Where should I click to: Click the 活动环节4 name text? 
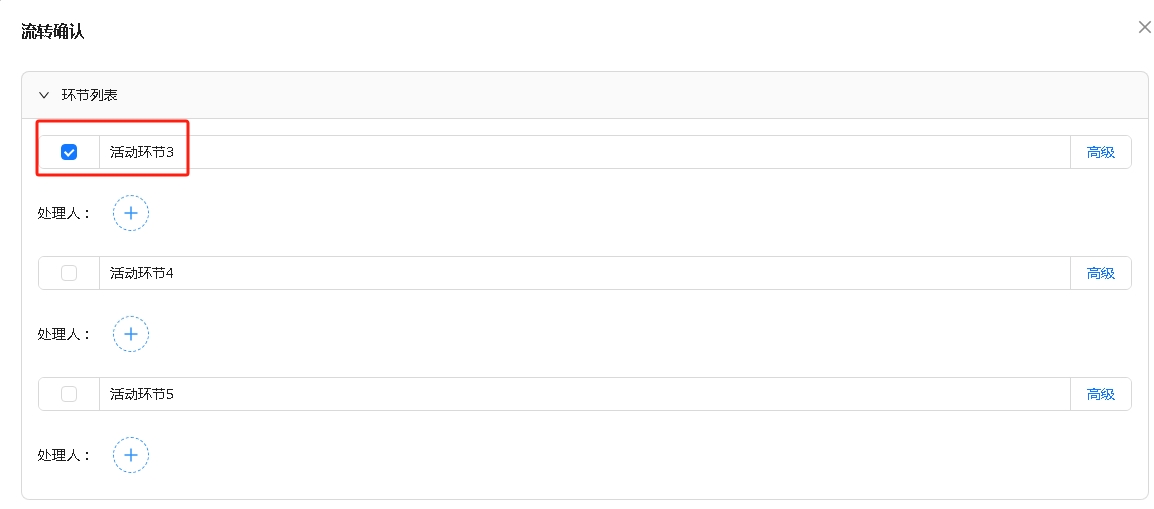[x=142, y=273]
